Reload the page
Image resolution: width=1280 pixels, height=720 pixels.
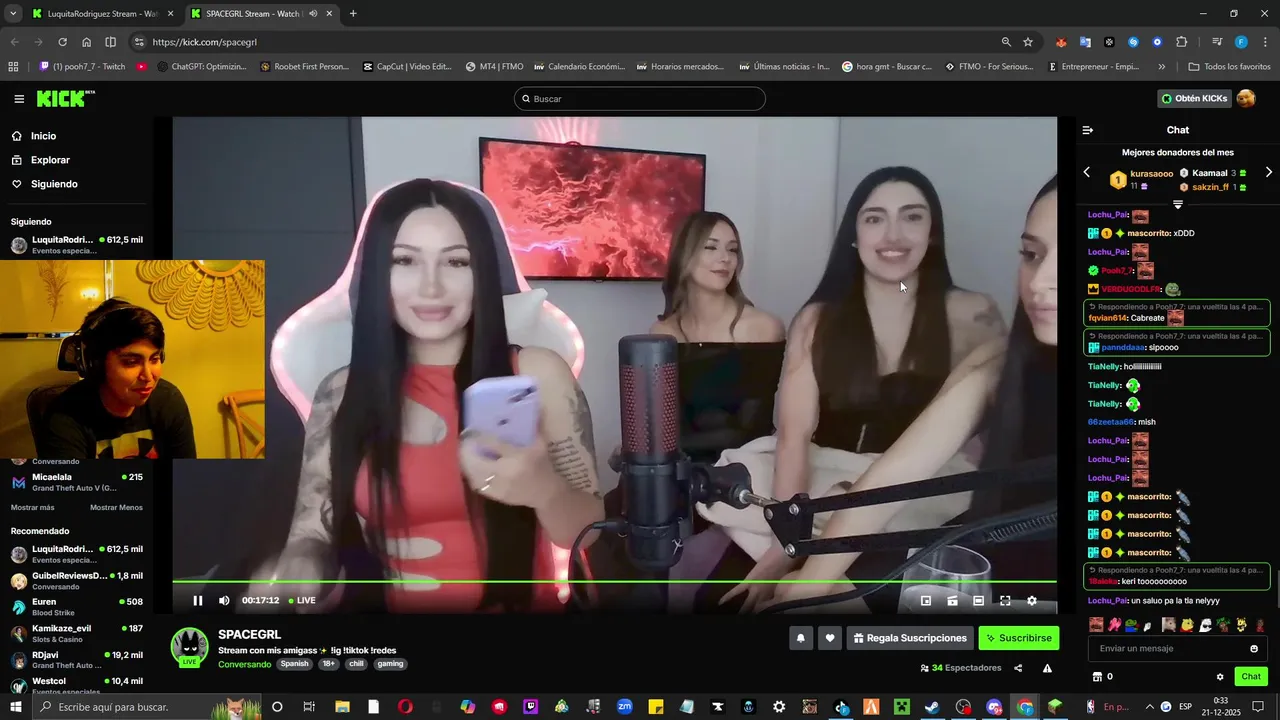coord(62,42)
